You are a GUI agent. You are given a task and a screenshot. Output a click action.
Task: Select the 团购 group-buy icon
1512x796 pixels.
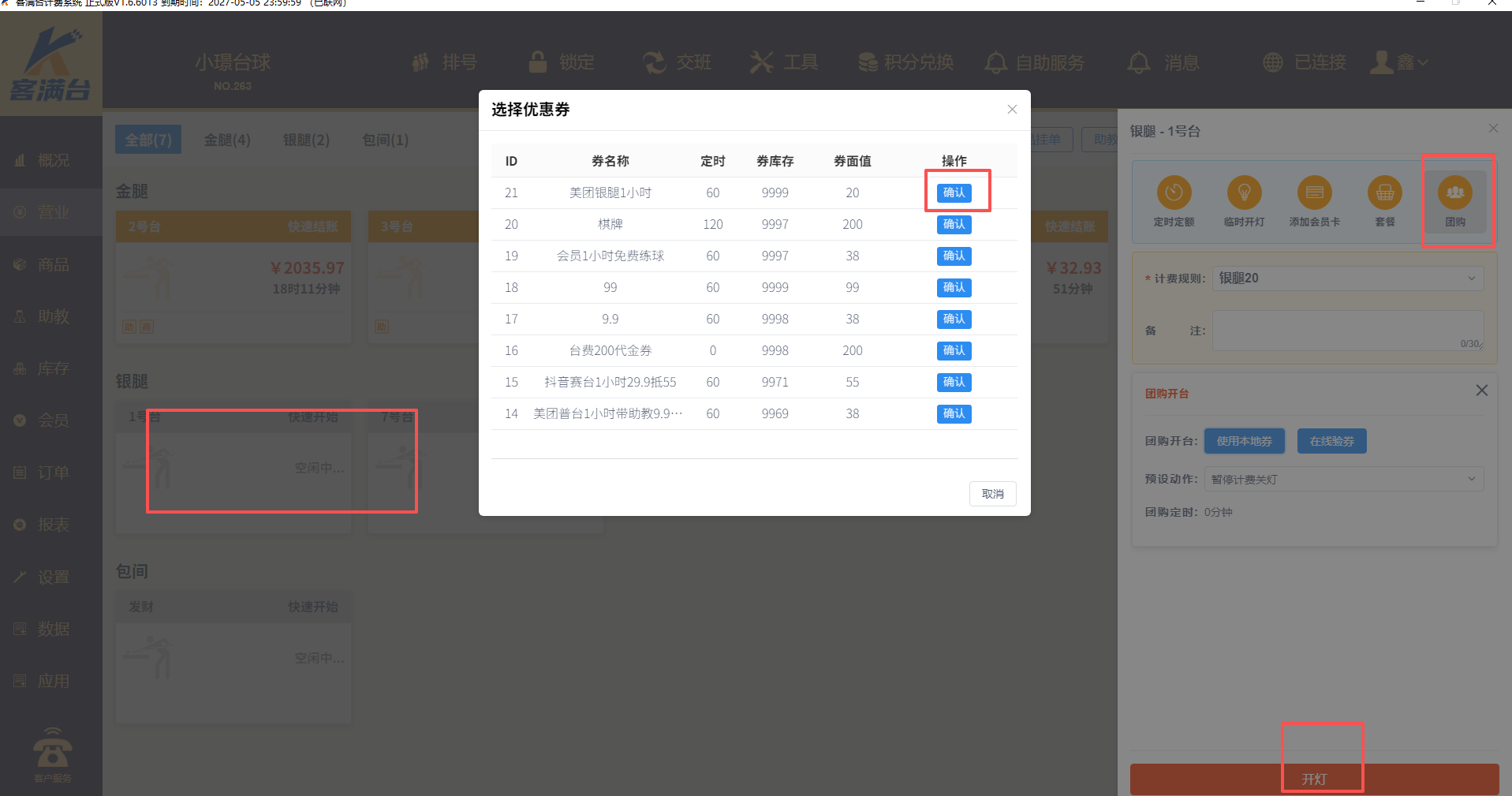[x=1454, y=192]
